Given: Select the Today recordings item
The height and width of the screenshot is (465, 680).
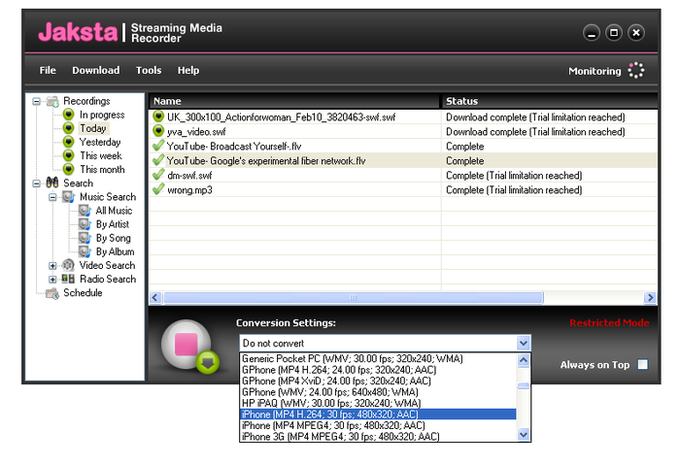Looking at the screenshot, I should [x=93, y=128].
